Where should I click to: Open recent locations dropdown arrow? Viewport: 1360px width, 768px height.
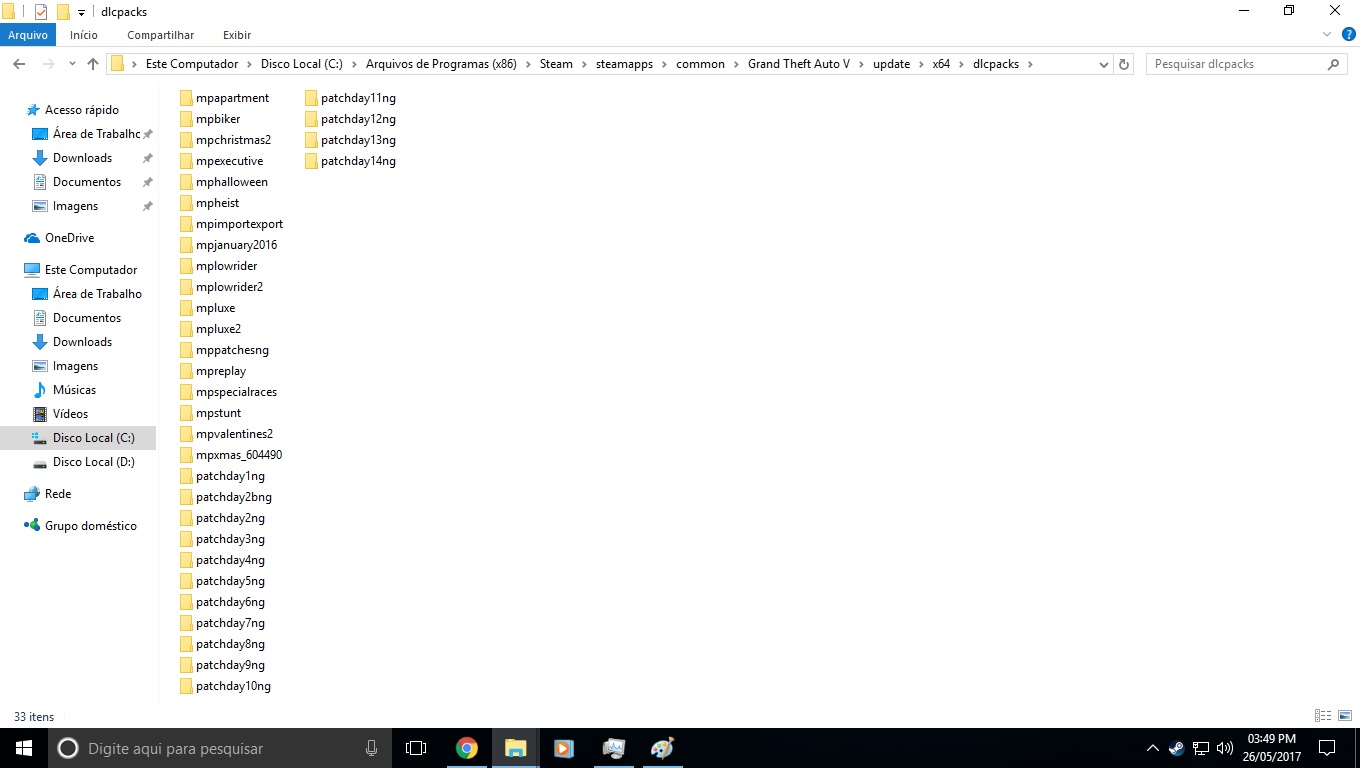pyautogui.click(x=71, y=64)
